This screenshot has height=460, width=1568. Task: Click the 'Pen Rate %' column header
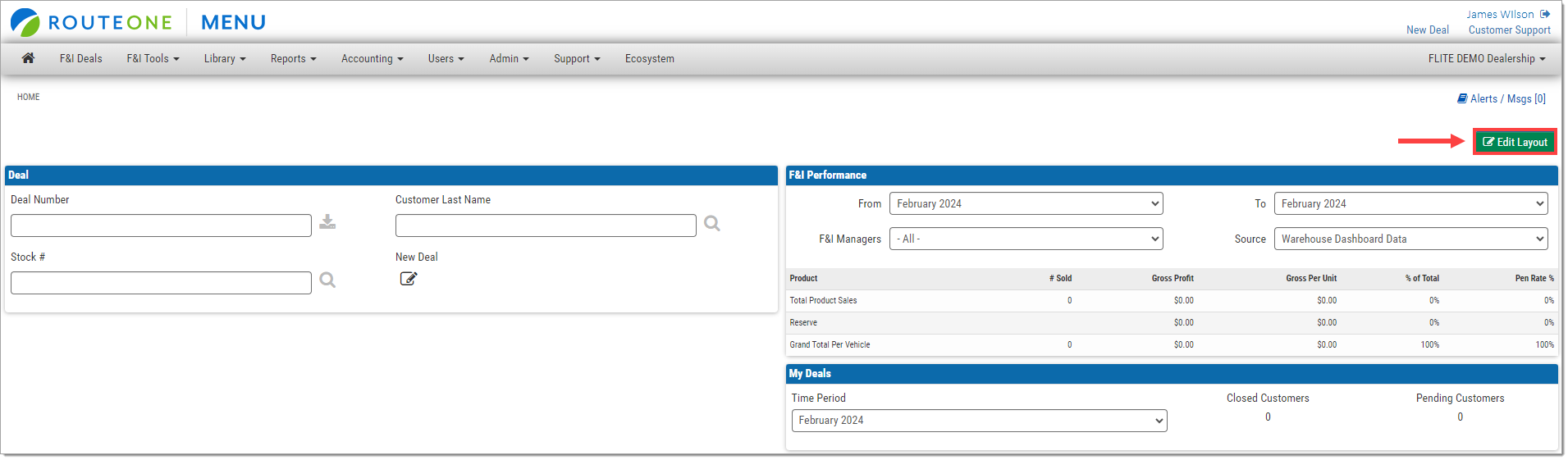(x=1534, y=278)
